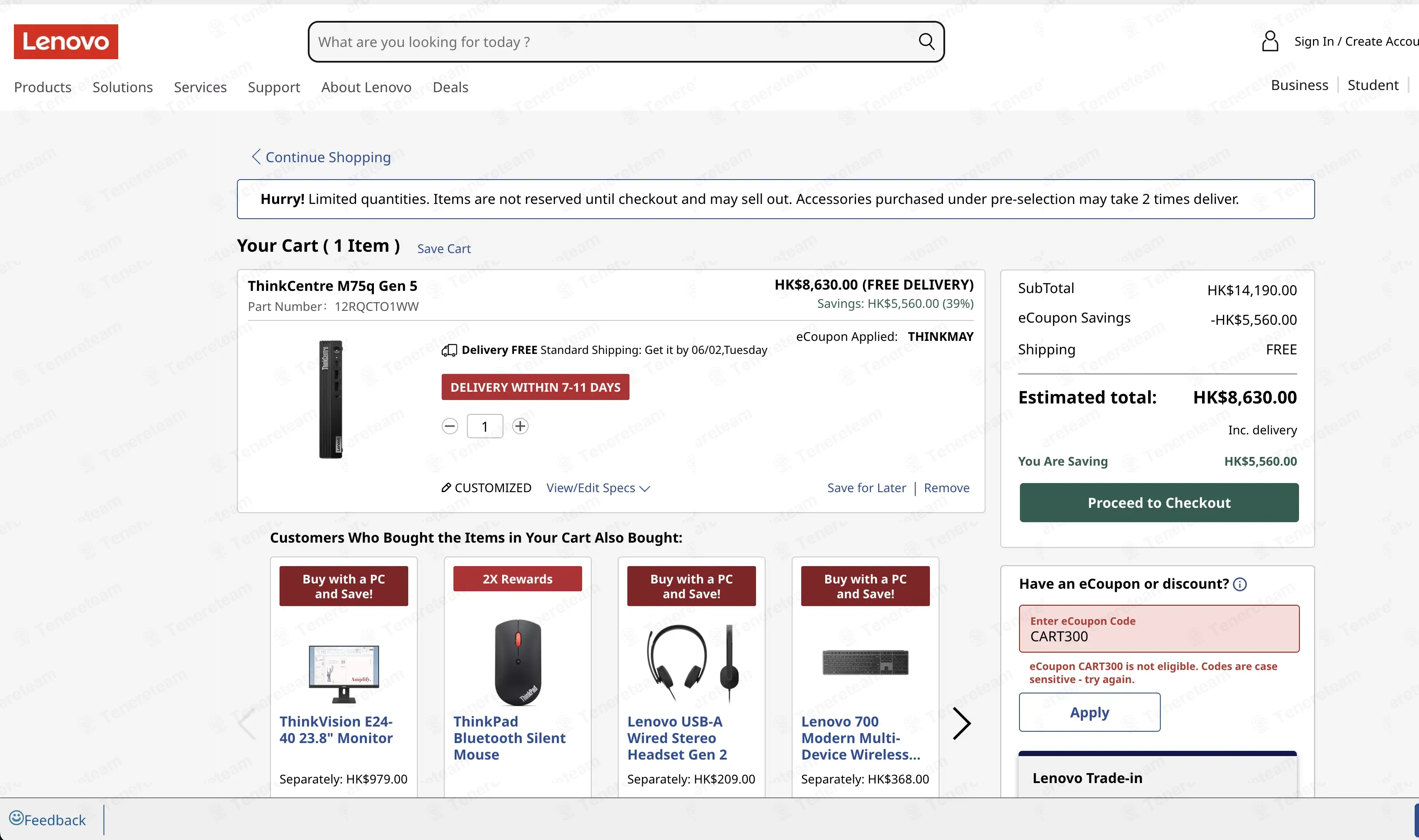This screenshot has height=840, width=1419.
Task: Open the Products menu
Action: 43,87
